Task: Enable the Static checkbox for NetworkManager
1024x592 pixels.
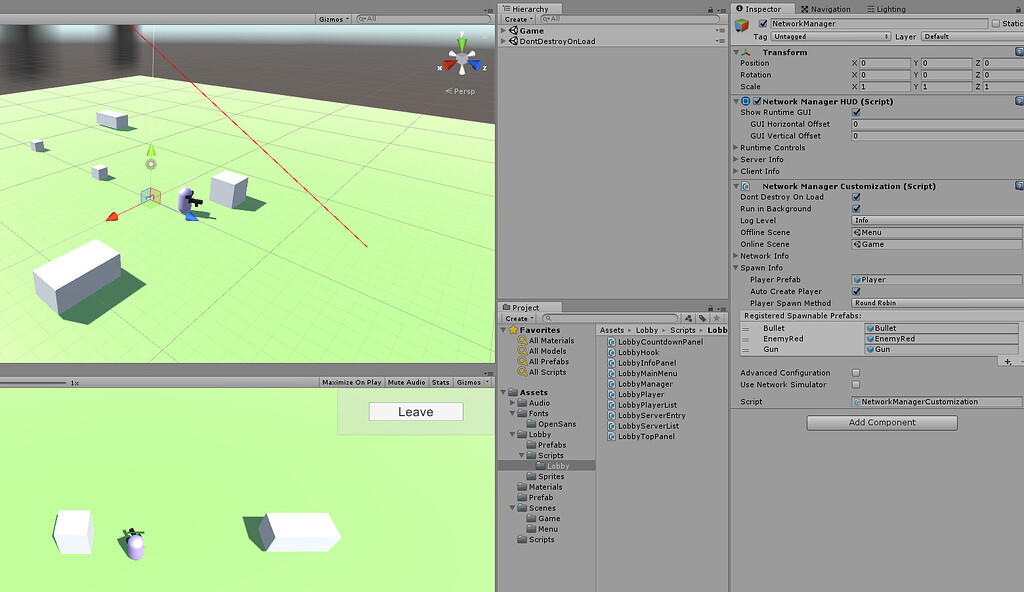Action: coord(996,22)
